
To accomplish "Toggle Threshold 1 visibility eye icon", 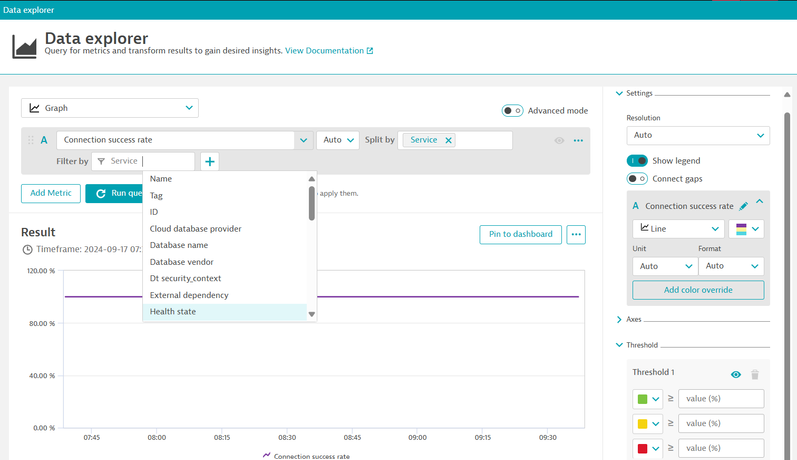I will [x=736, y=374].
